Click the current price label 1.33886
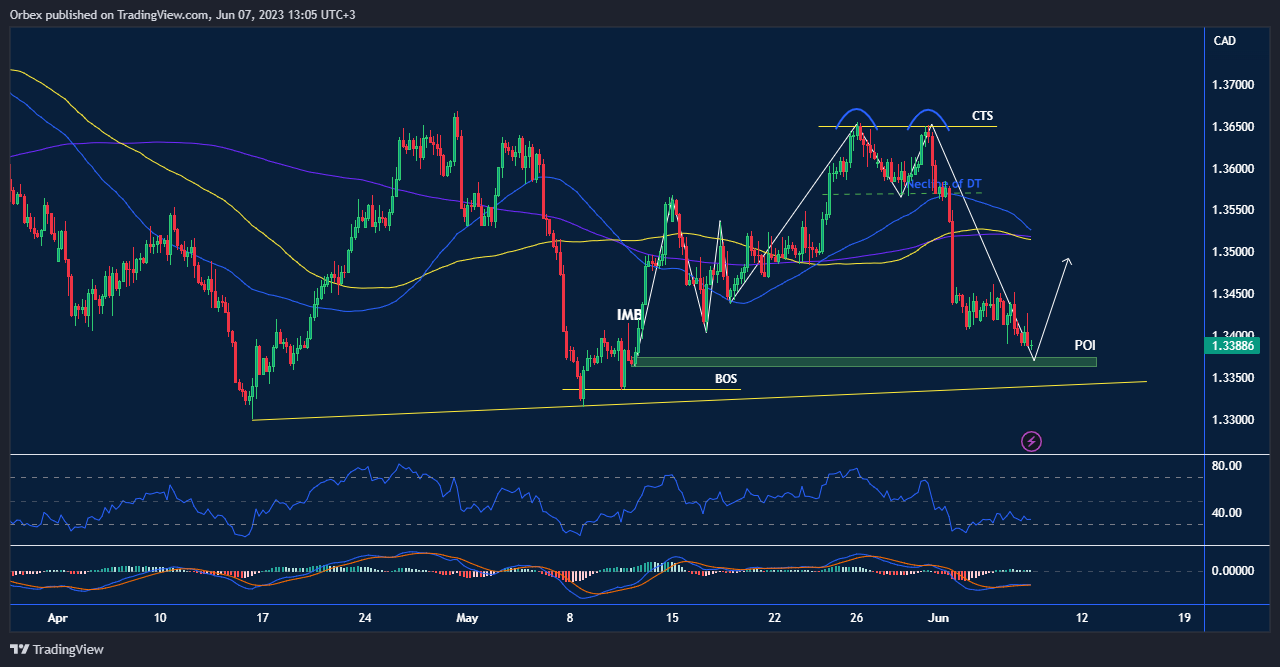This screenshot has height=667, width=1280. coord(1230,345)
